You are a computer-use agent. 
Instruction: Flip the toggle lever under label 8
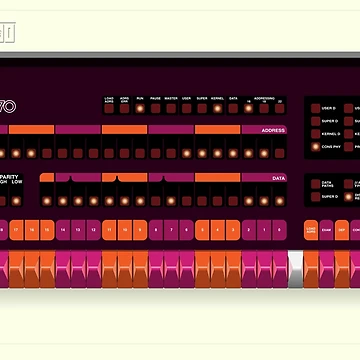(x=156, y=269)
